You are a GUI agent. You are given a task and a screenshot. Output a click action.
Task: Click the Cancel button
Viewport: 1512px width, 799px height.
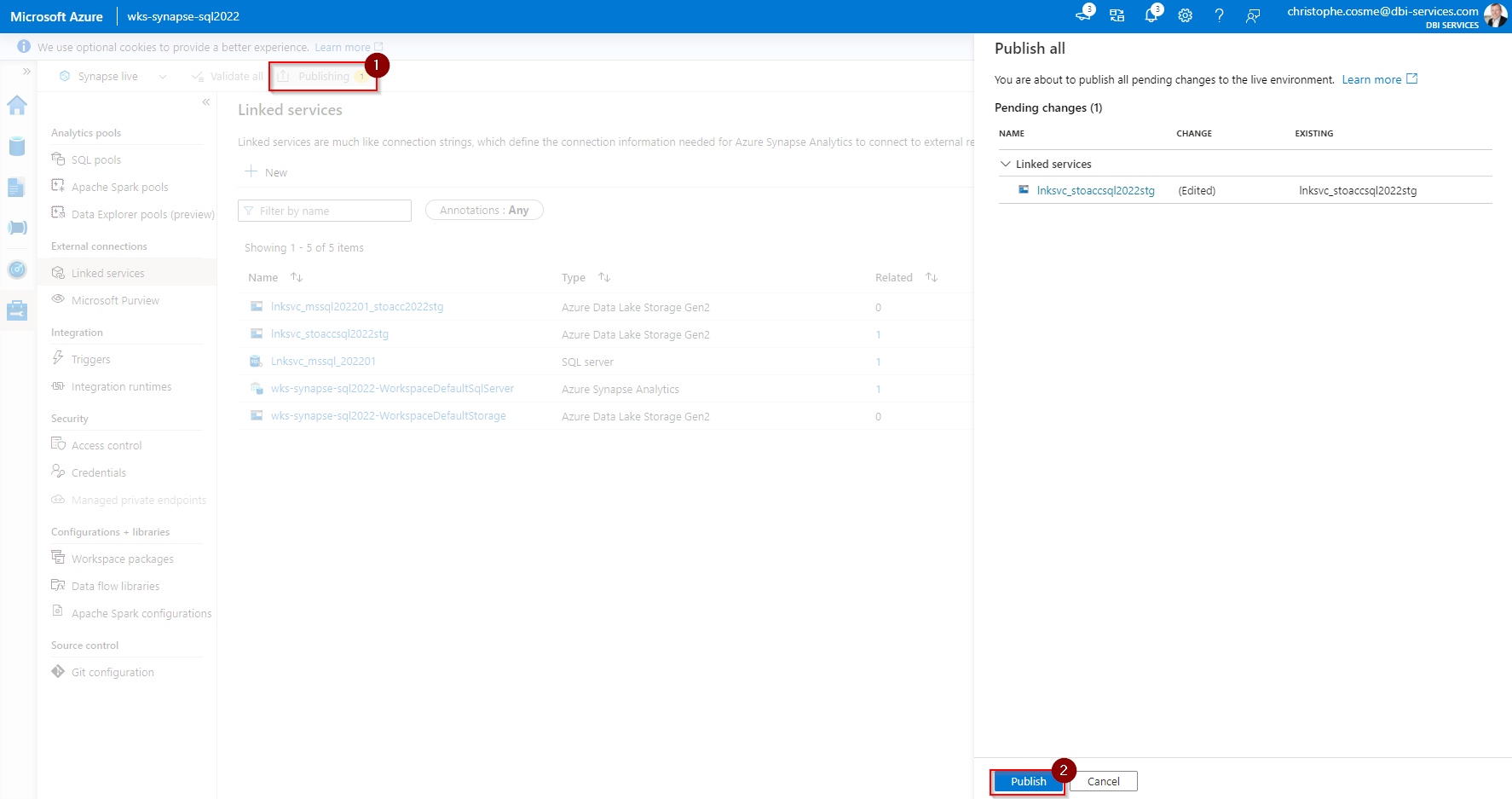point(1103,781)
